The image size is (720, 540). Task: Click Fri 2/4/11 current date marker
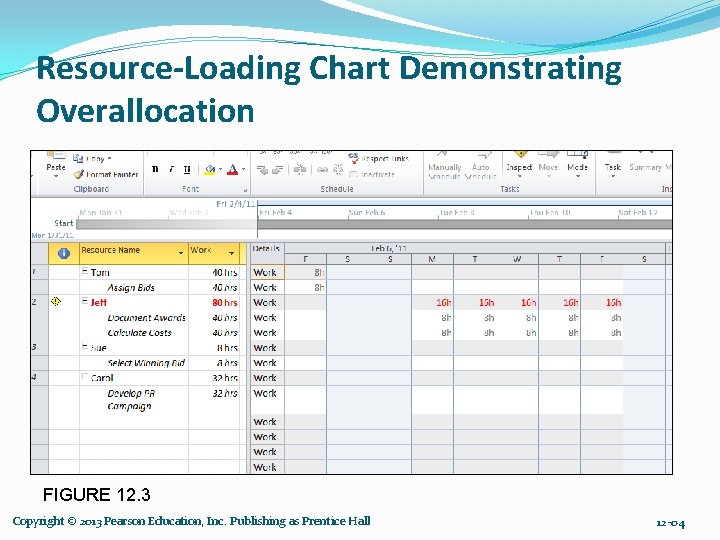pos(236,204)
